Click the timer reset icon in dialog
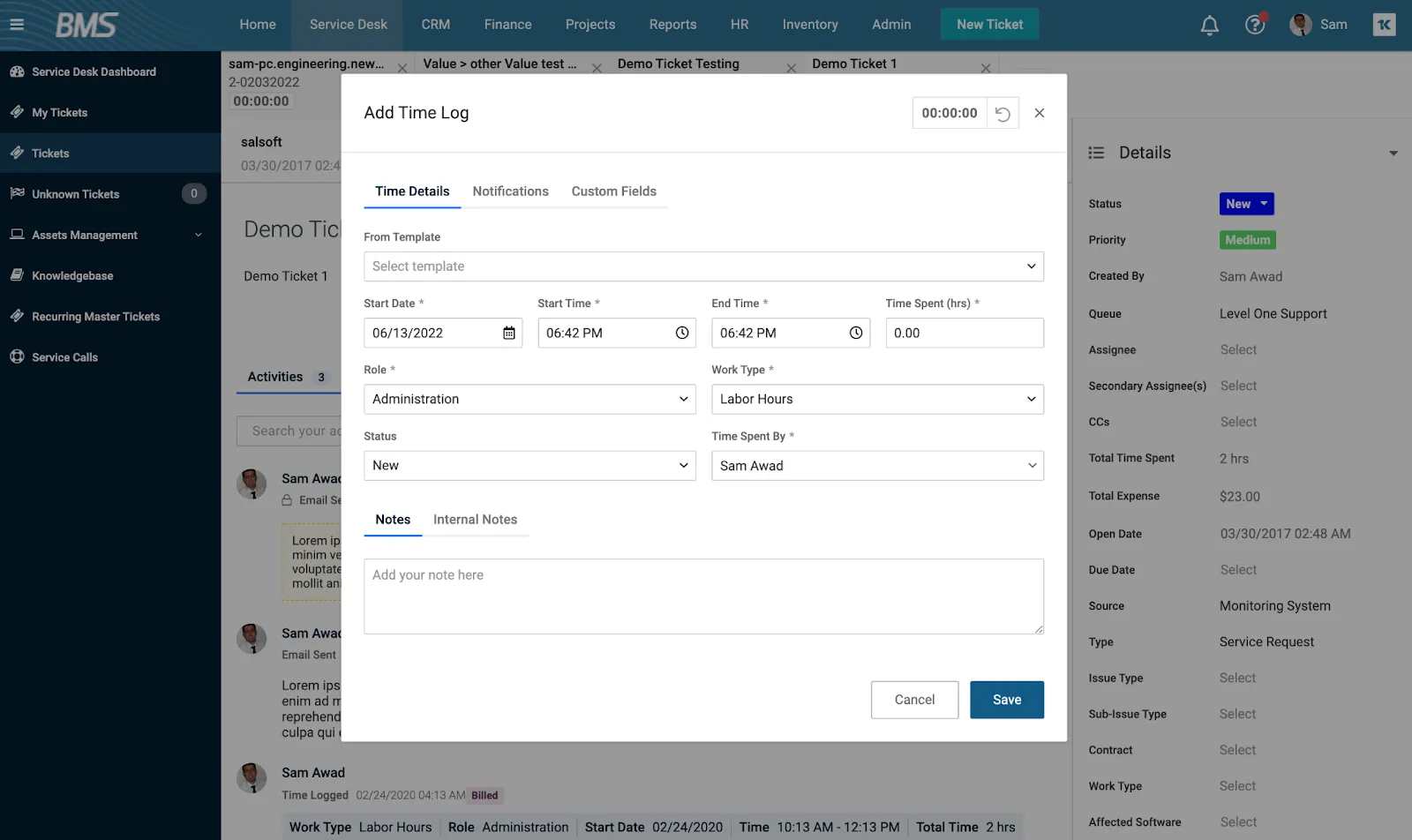Viewport: 1412px width, 840px height. [1003, 113]
